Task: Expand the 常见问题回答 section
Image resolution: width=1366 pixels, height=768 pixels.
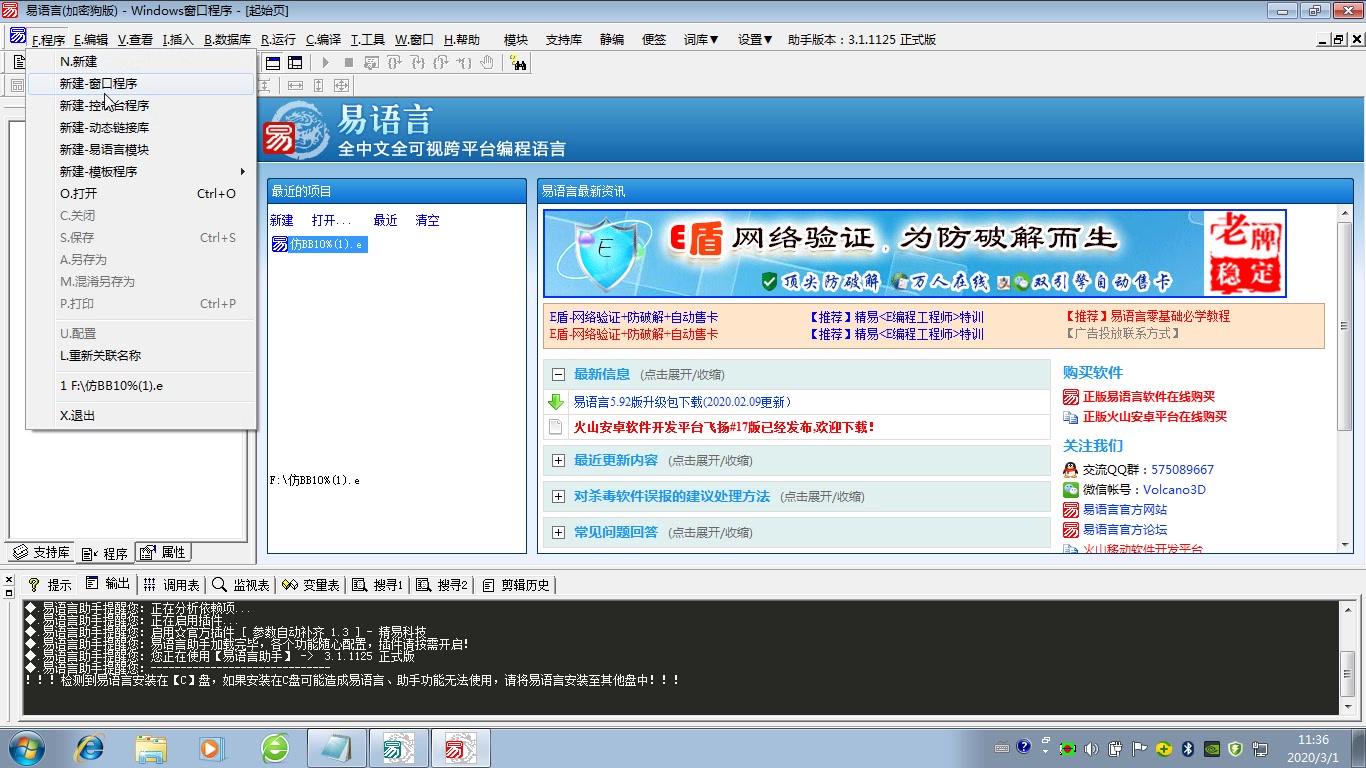Action: coord(558,533)
